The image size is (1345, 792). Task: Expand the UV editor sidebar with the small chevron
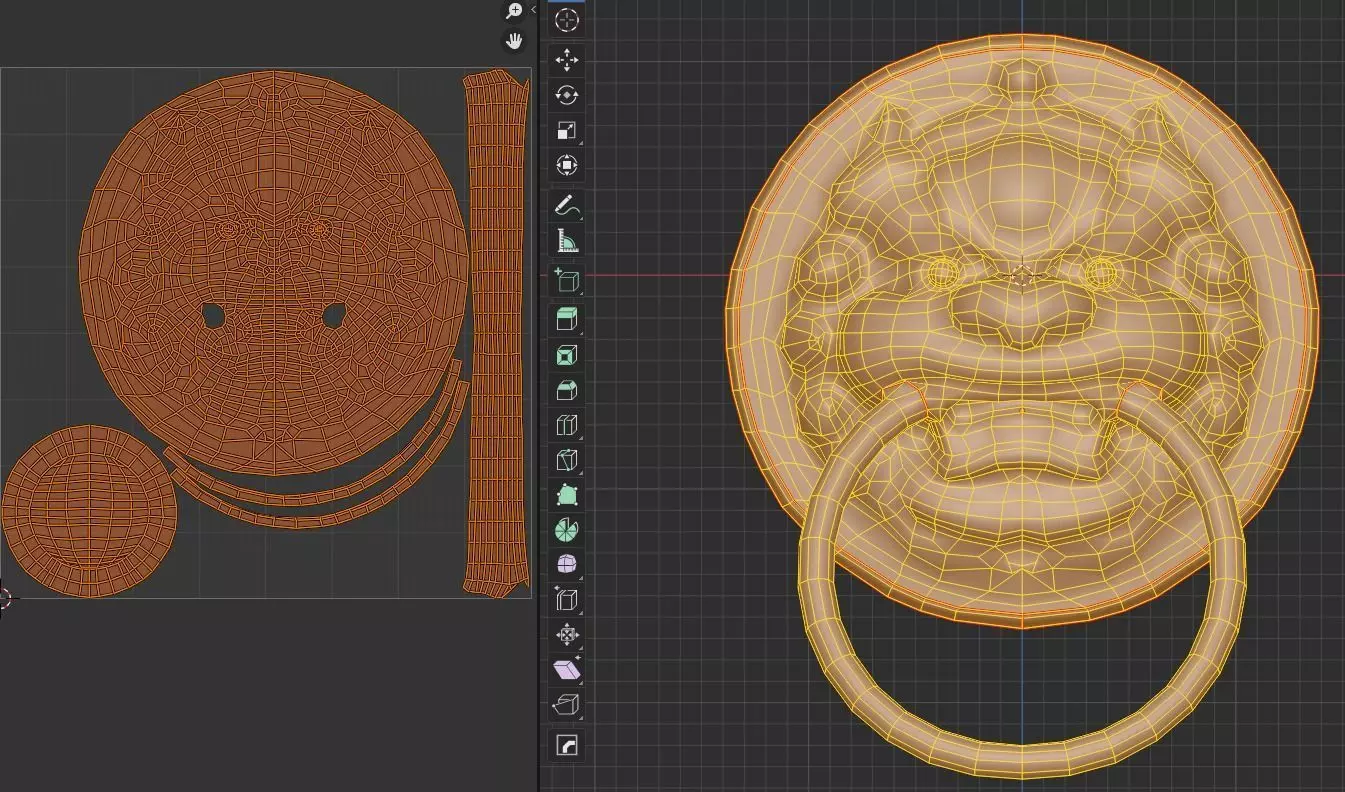pyautogui.click(x=533, y=9)
